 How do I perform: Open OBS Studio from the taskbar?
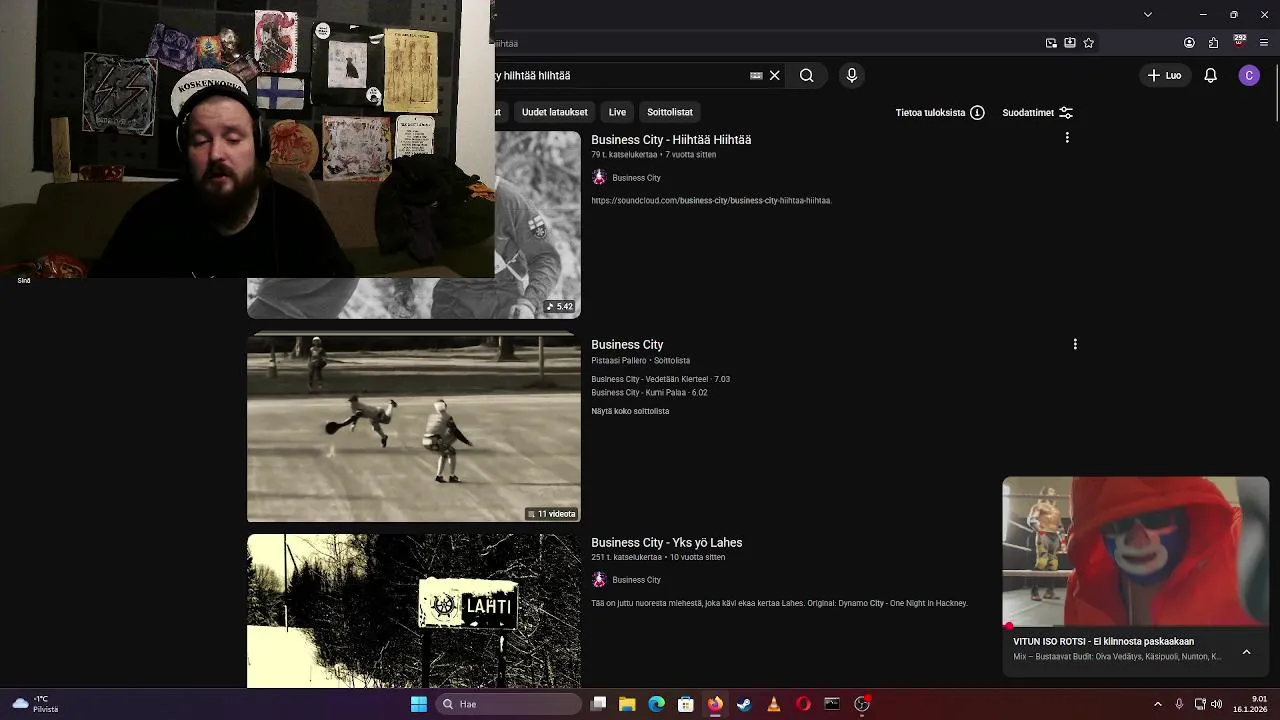click(x=862, y=704)
